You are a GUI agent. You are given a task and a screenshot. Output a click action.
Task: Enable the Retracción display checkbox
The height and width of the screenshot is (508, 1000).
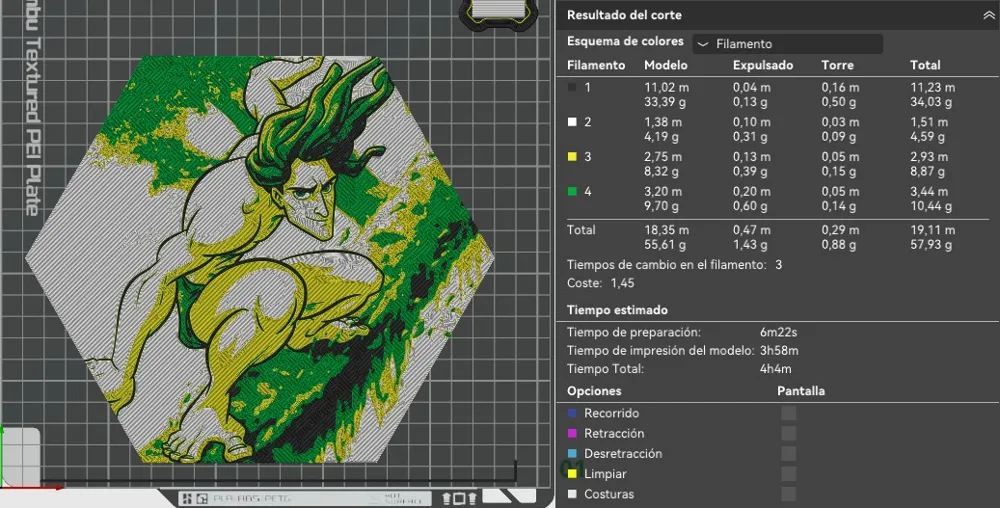tap(789, 433)
